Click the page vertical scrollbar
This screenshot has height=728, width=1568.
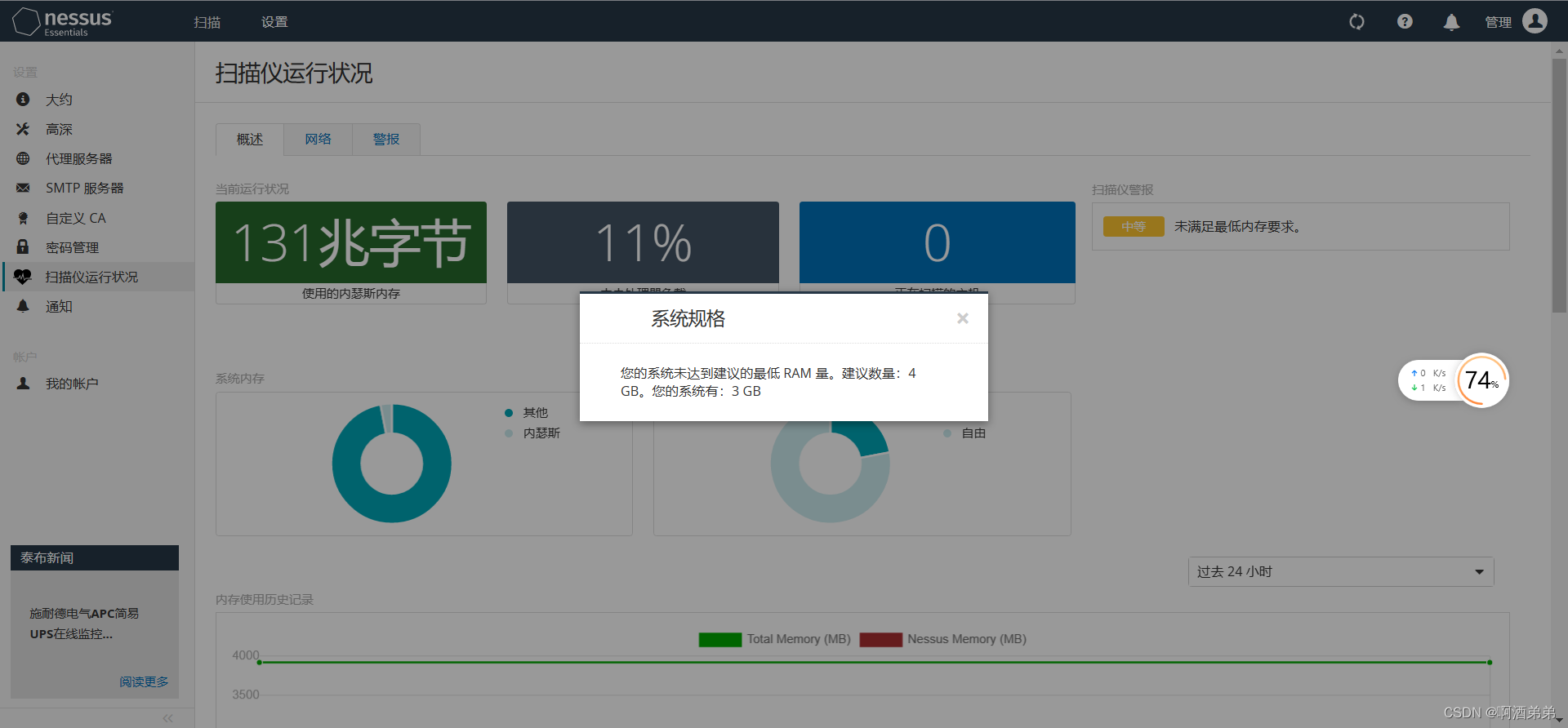[x=1559, y=185]
